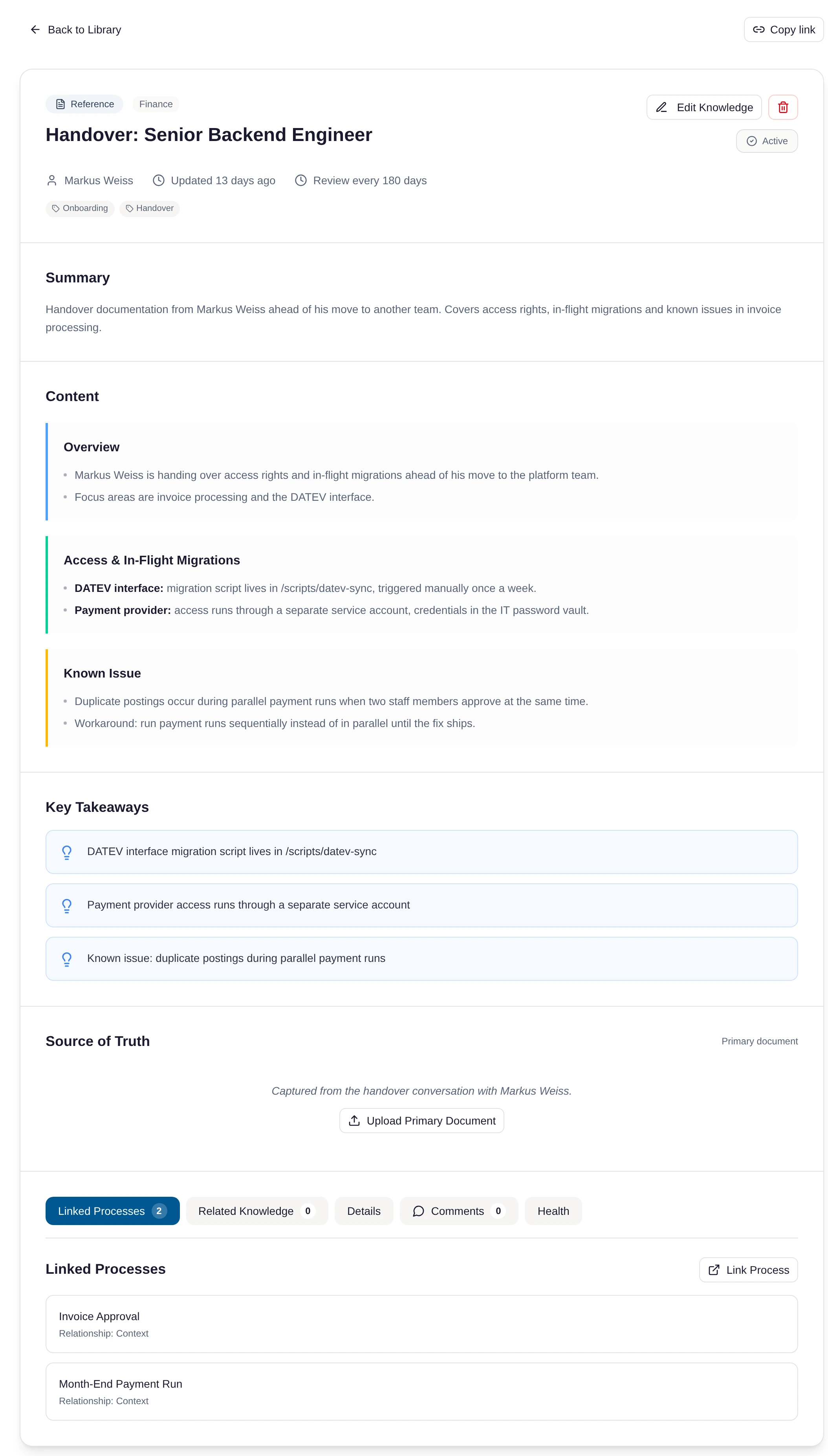
Task: Select the Handover tag
Action: (150, 209)
